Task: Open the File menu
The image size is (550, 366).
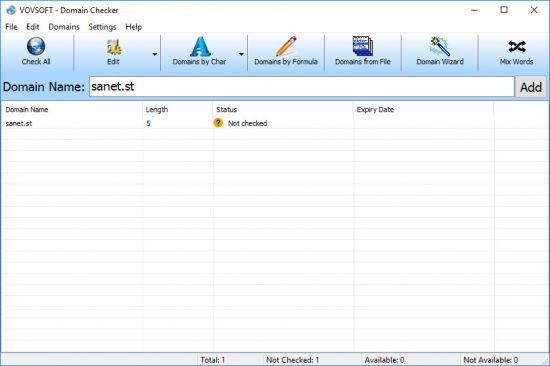Action: [11, 27]
